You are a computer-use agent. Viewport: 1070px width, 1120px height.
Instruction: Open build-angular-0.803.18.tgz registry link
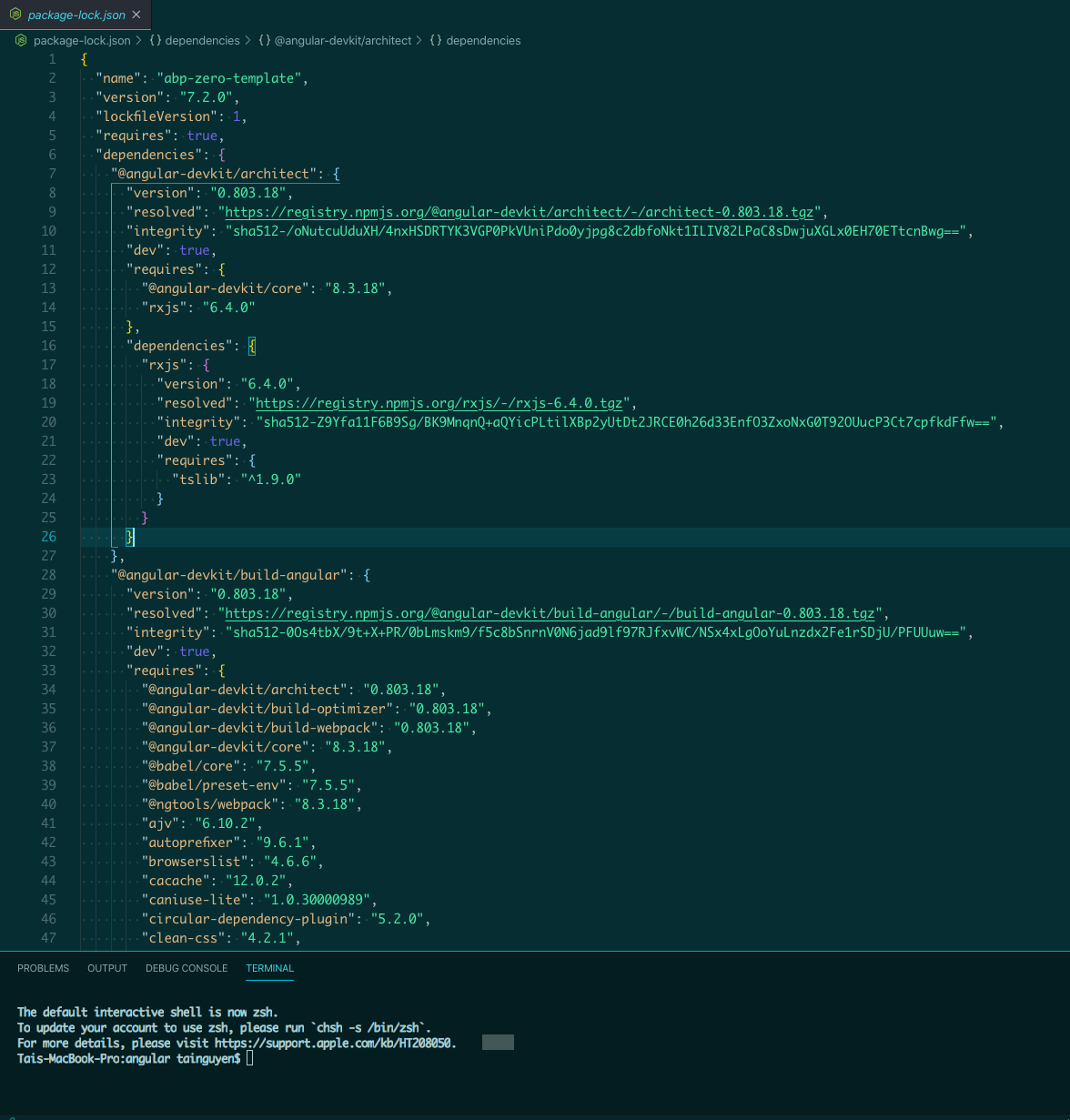tap(550, 613)
